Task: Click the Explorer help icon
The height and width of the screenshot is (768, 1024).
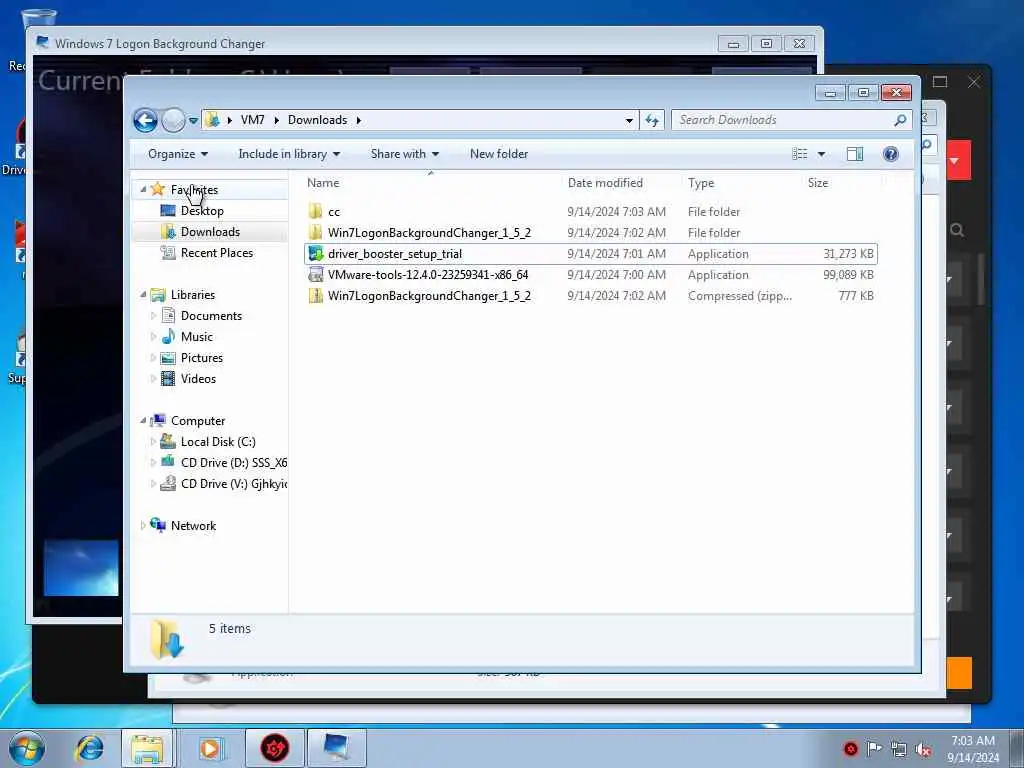Action: coord(891,154)
